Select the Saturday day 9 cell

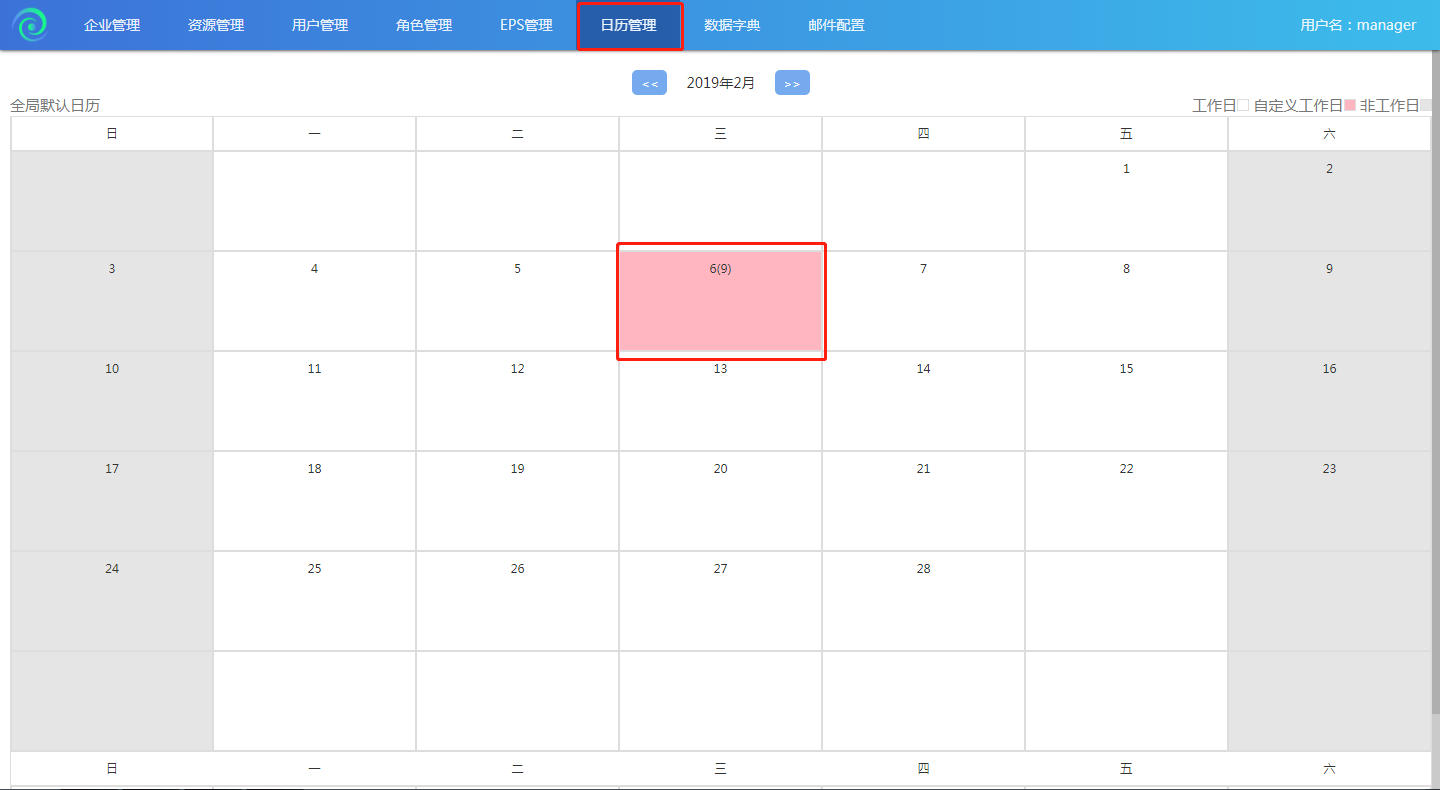[1329, 301]
